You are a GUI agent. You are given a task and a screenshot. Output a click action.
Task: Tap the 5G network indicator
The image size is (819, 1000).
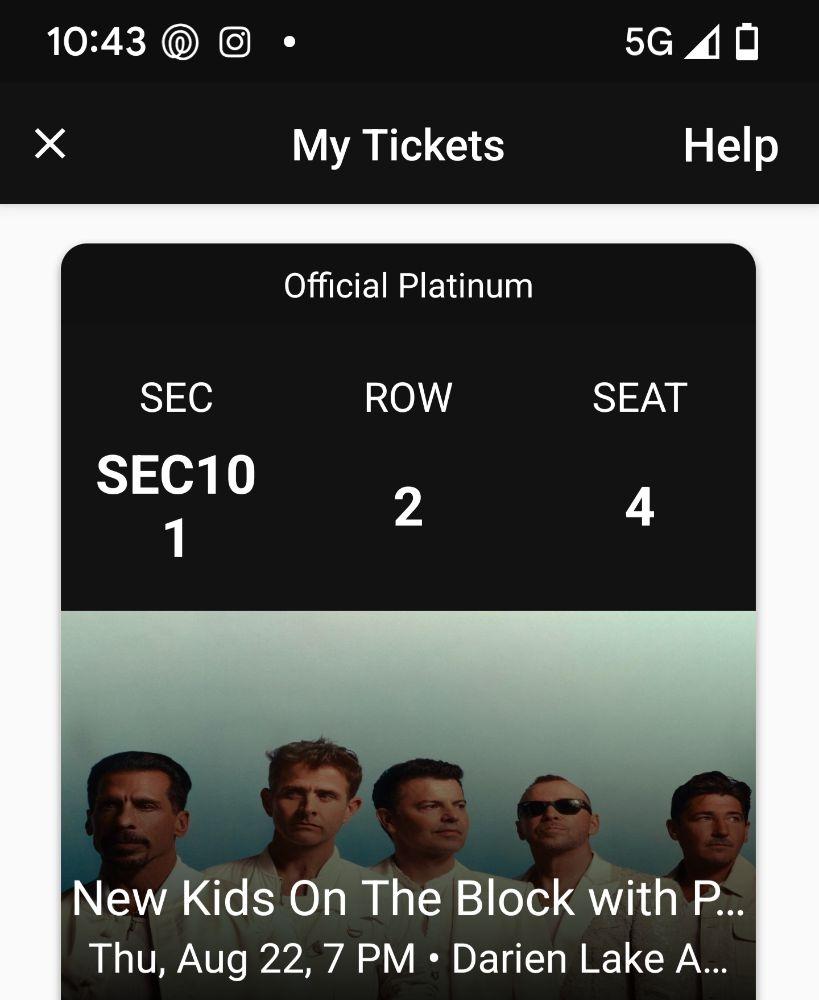tap(648, 43)
